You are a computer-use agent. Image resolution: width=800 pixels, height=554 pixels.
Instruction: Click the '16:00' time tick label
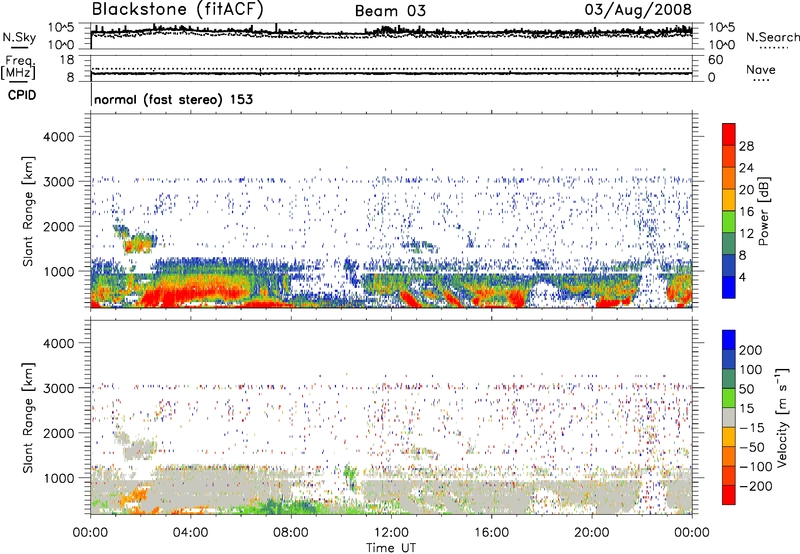(x=491, y=533)
